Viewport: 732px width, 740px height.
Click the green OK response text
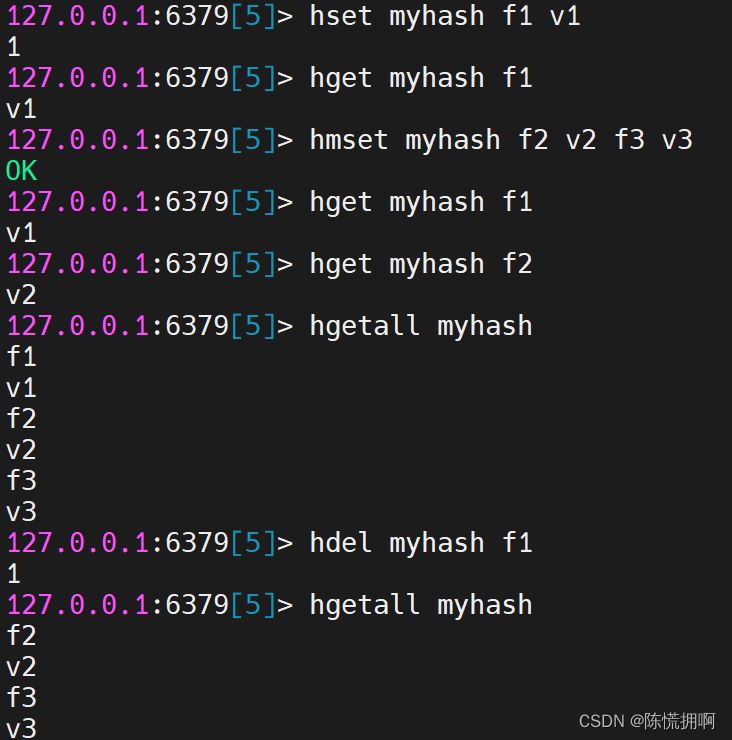point(21,171)
